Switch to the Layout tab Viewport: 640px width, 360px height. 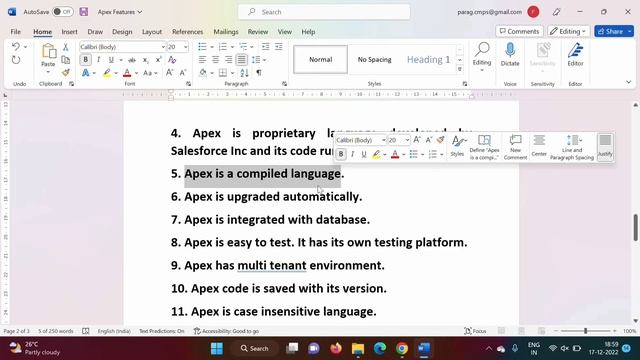coord(152,31)
